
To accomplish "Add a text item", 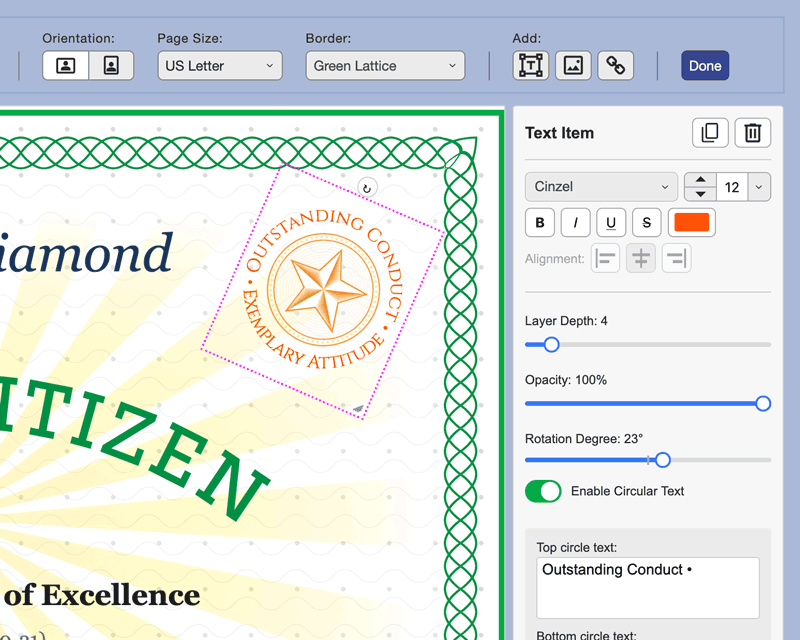I will pos(531,65).
